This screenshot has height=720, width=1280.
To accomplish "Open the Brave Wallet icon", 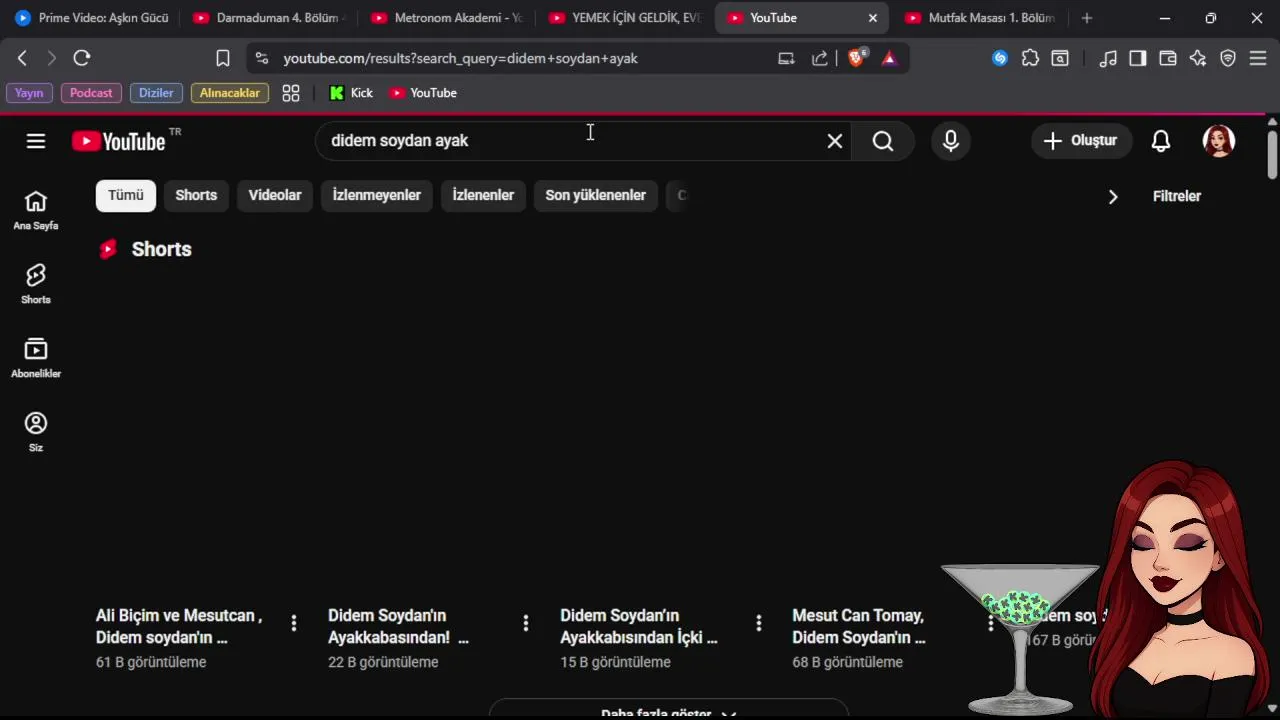I will click(x=1168, y=58).
